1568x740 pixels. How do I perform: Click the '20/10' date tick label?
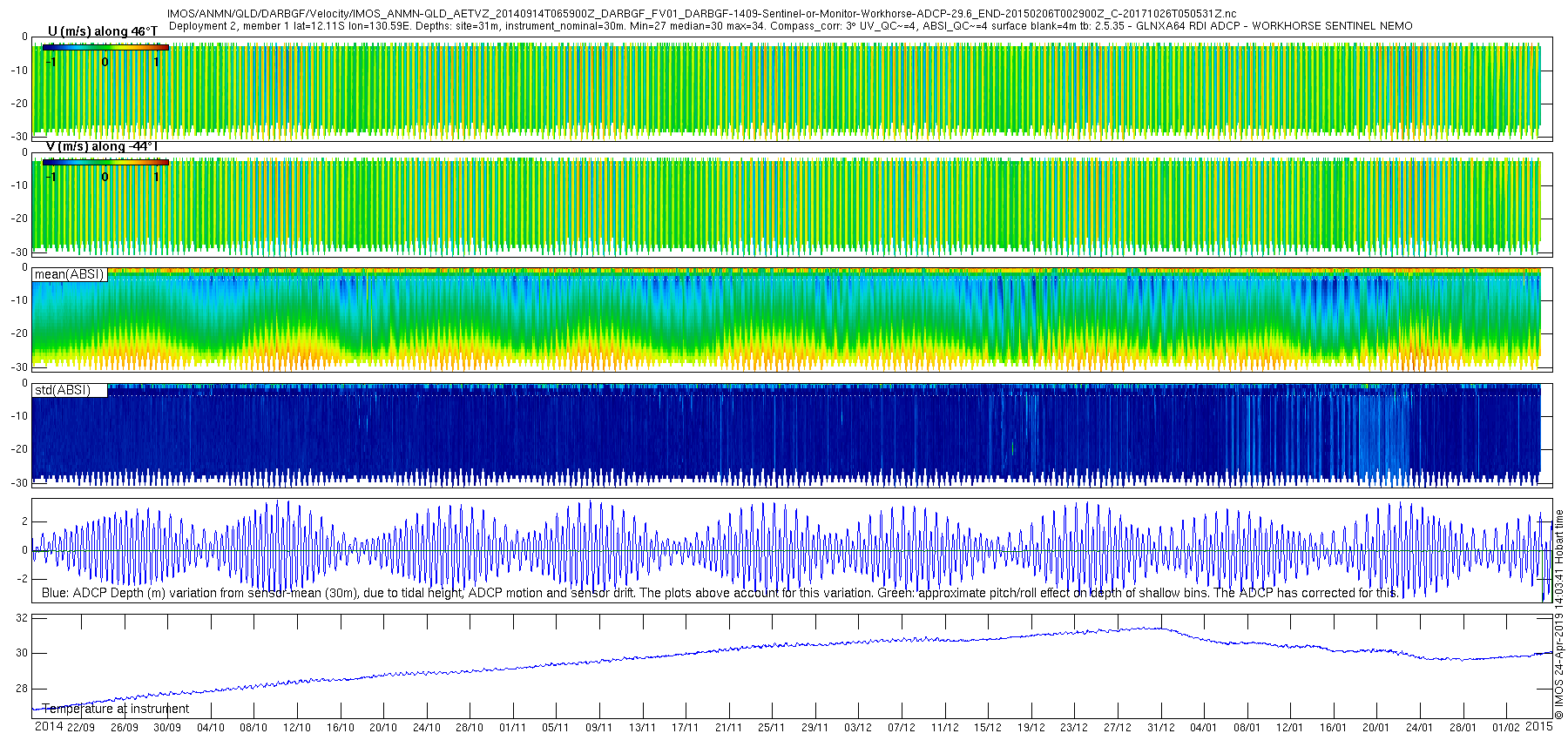383,728
